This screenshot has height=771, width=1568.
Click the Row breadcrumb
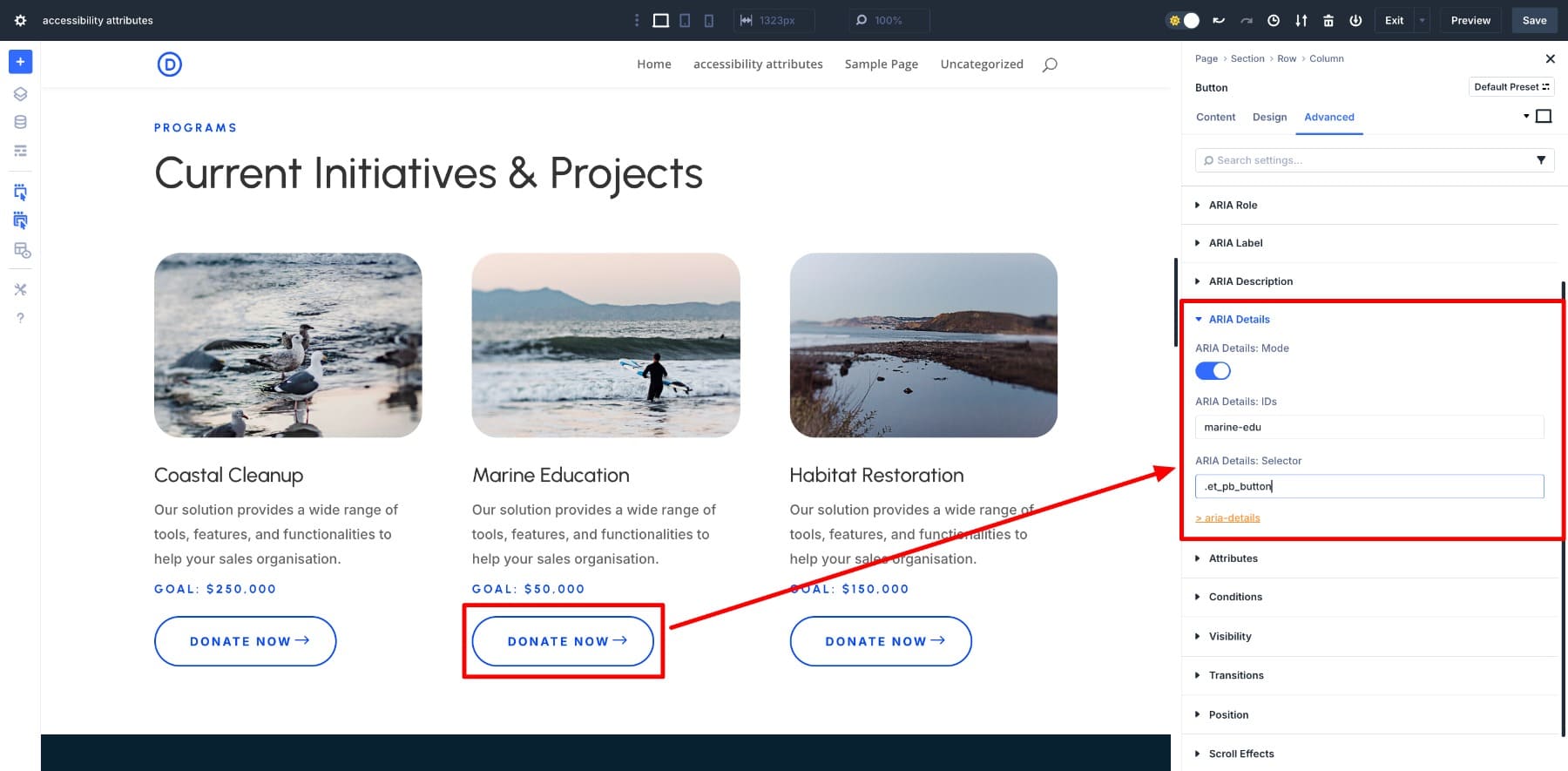point(1287,58)
